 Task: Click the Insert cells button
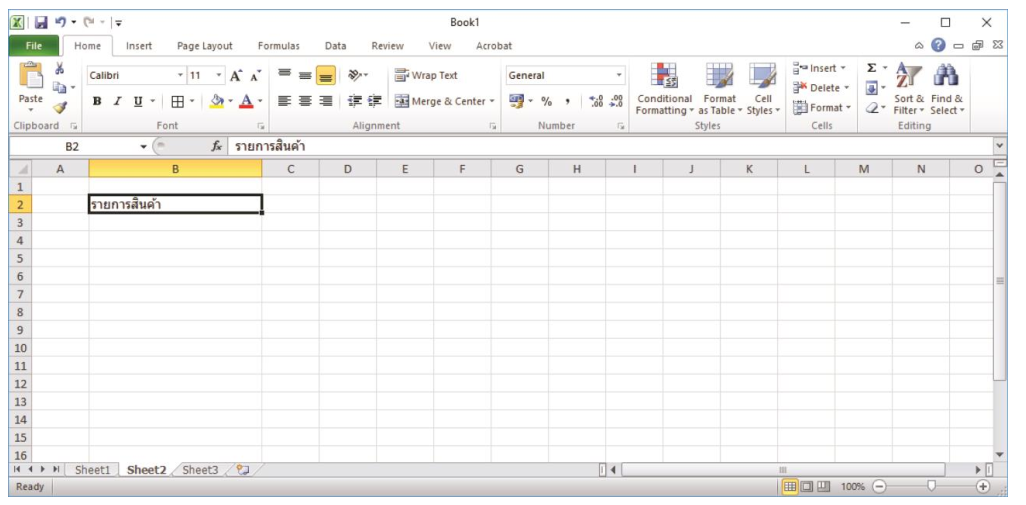pos(816,68)
